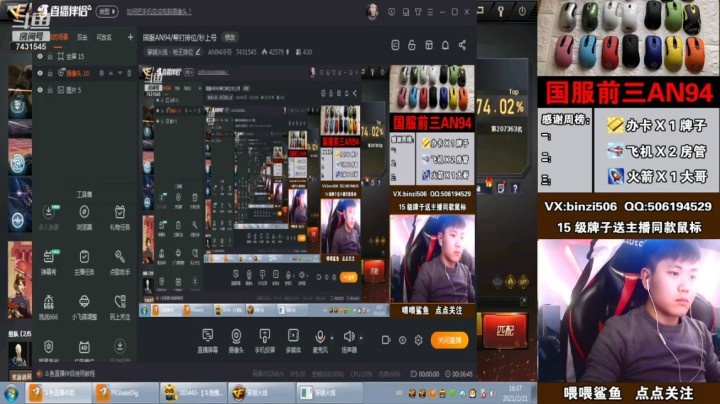
Task: Select the 全屏 15 source row
Action: tap(84, 56)
